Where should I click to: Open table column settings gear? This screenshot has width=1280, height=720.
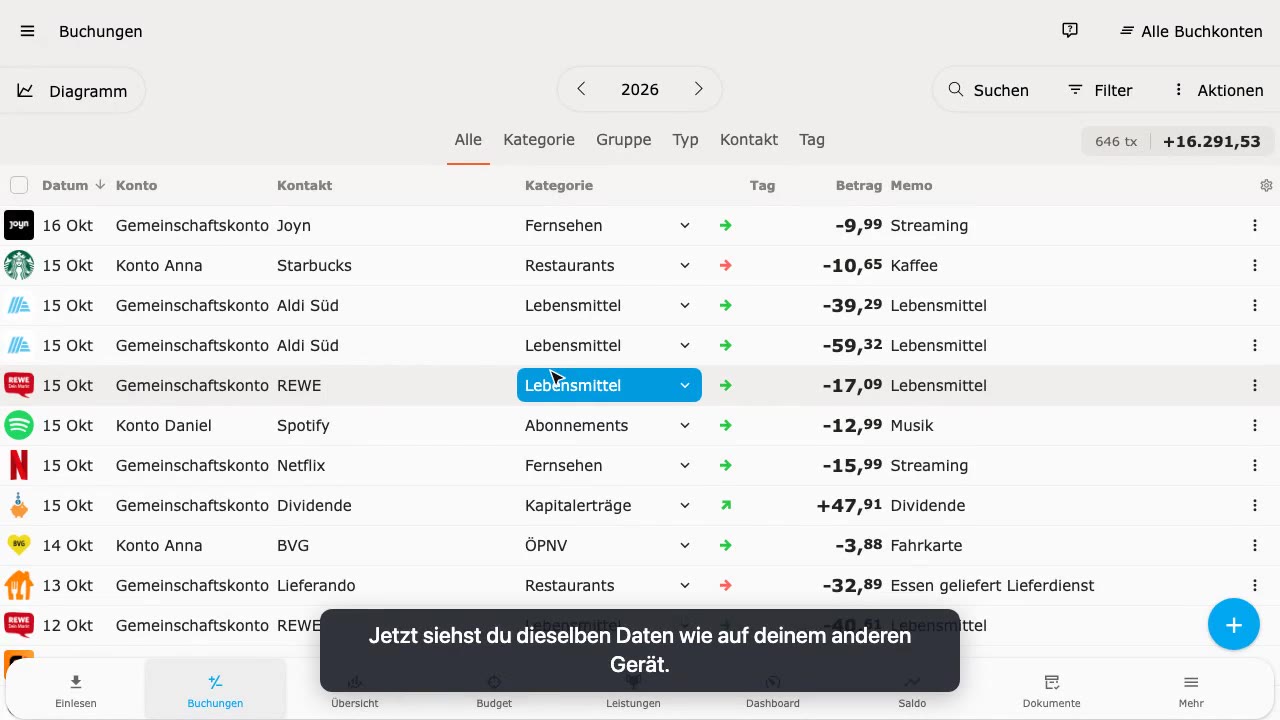[x=1266, y=186]
